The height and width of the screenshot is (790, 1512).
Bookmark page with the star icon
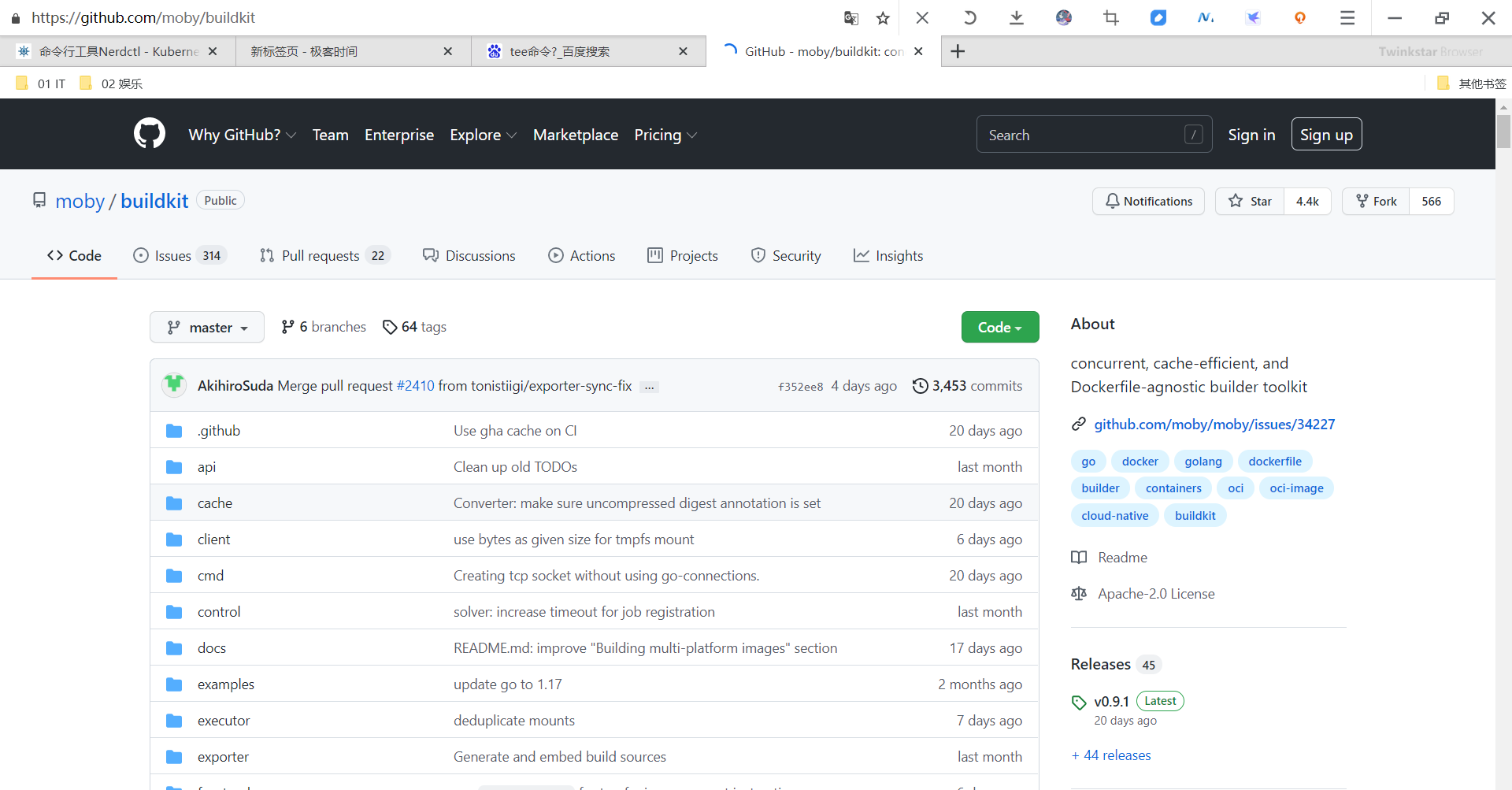click(883, 17)
